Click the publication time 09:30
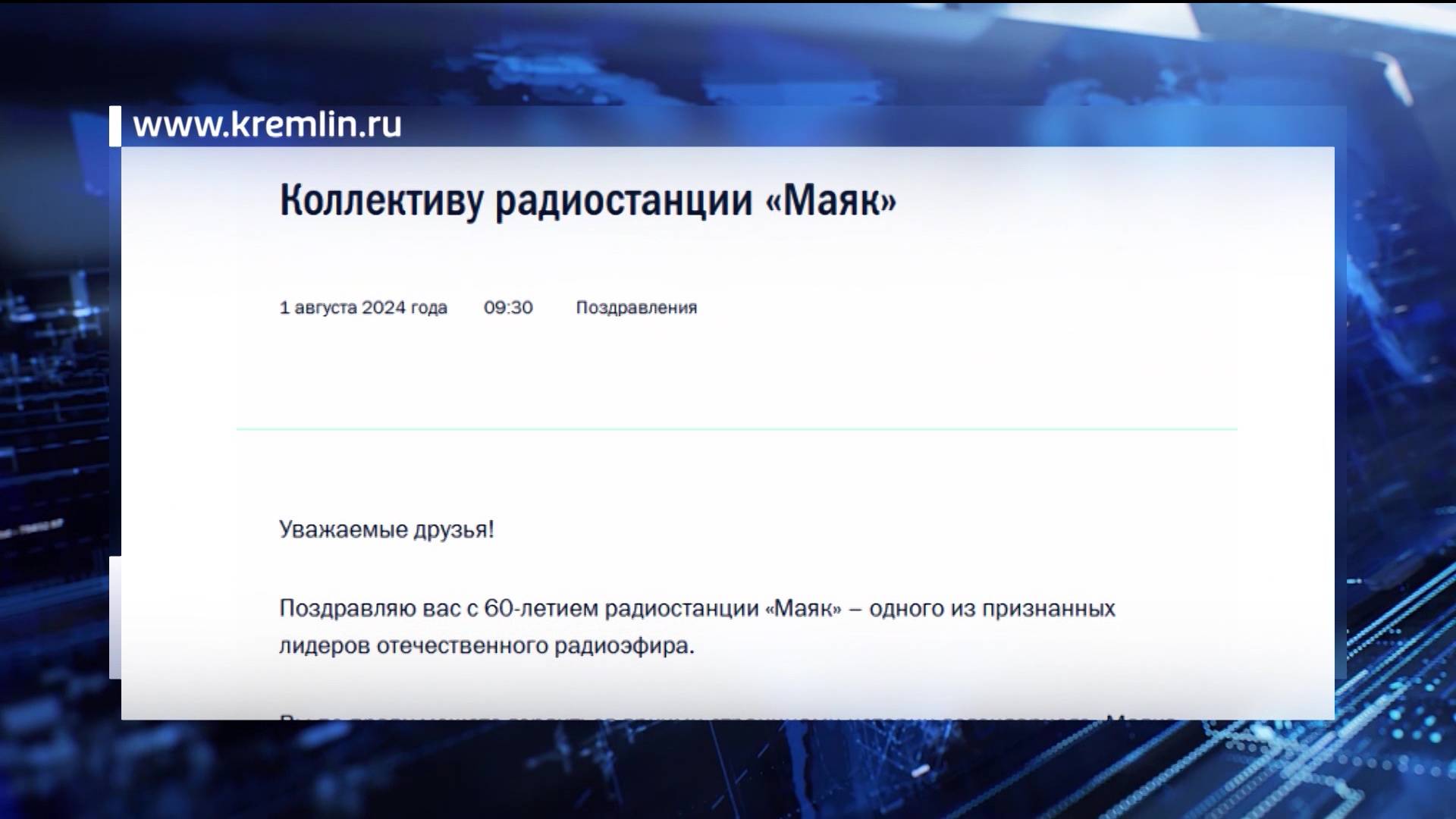This screenshot has width=1456, height=819. (x=508, y=308)
